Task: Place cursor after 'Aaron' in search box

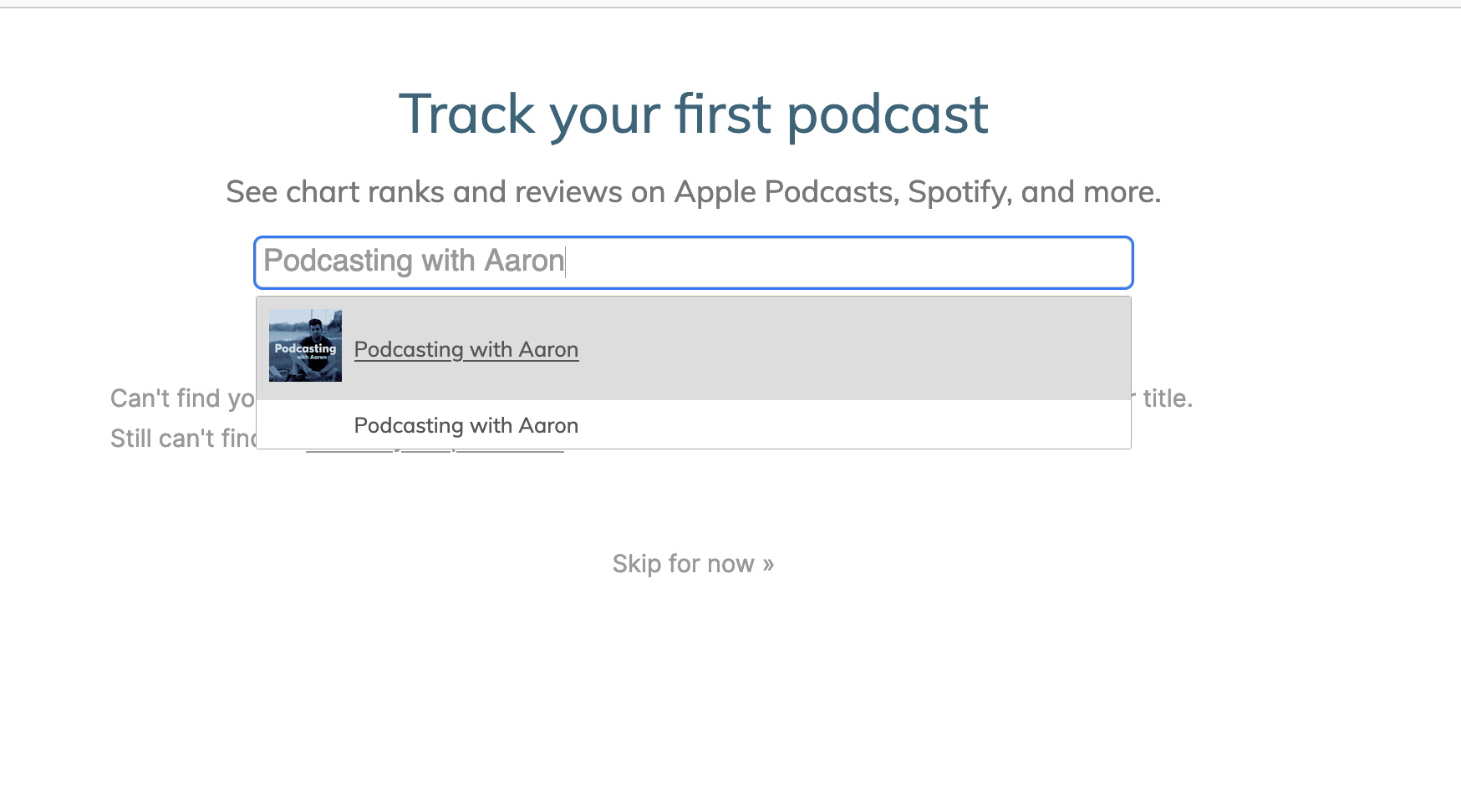Action: (566, 261)
